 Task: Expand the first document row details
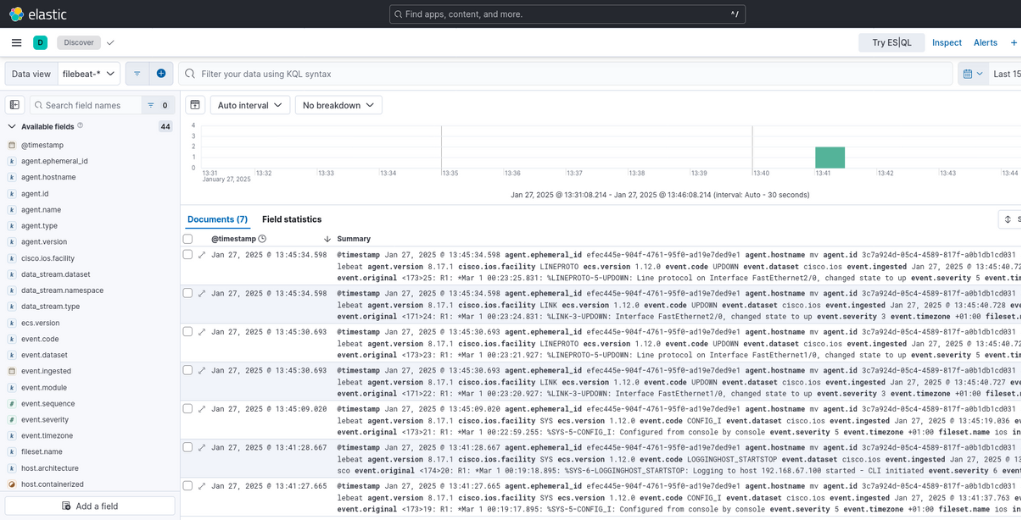tap(201, 255)
